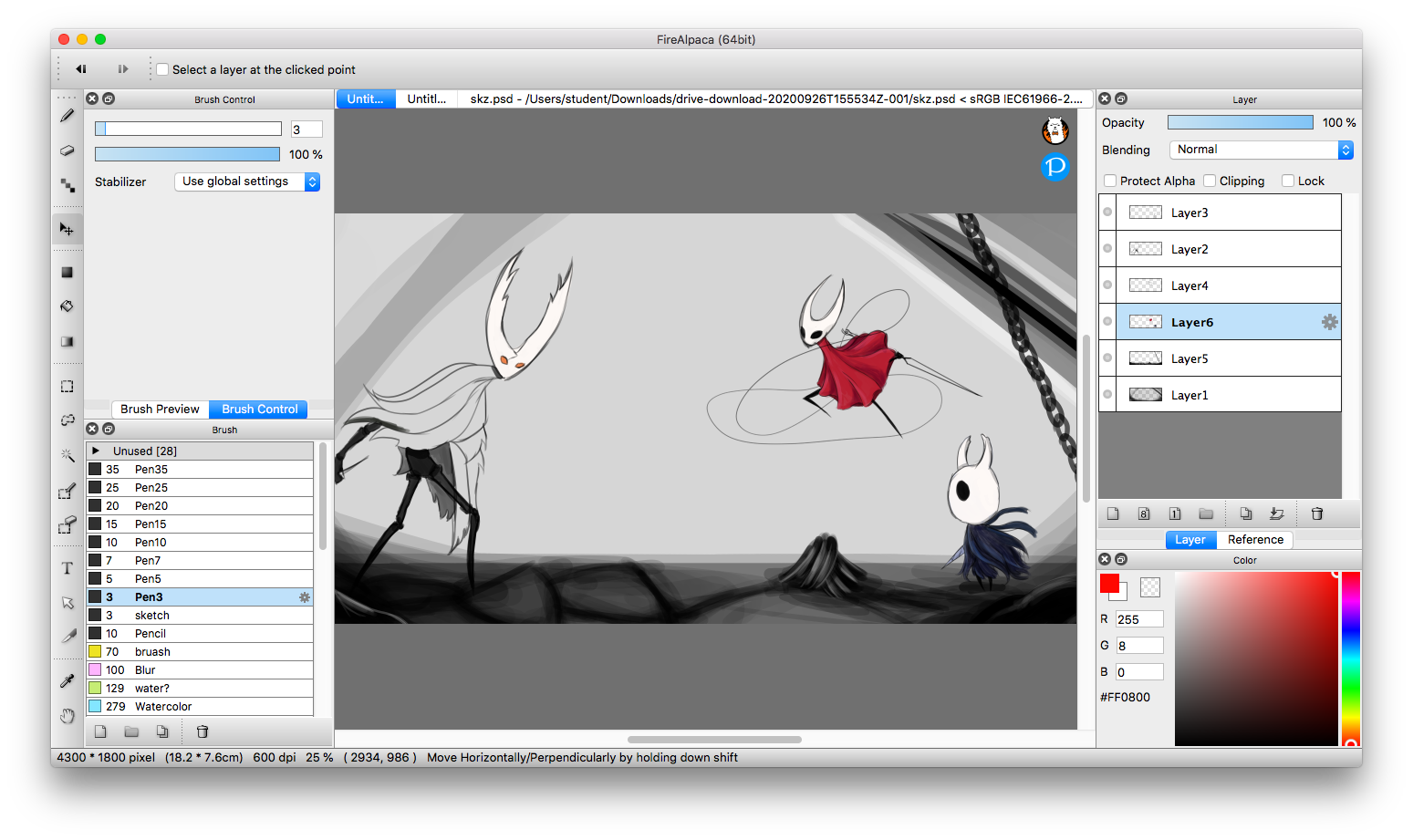Delete the brush using the Brush panel trash

[x=203, y=731]
